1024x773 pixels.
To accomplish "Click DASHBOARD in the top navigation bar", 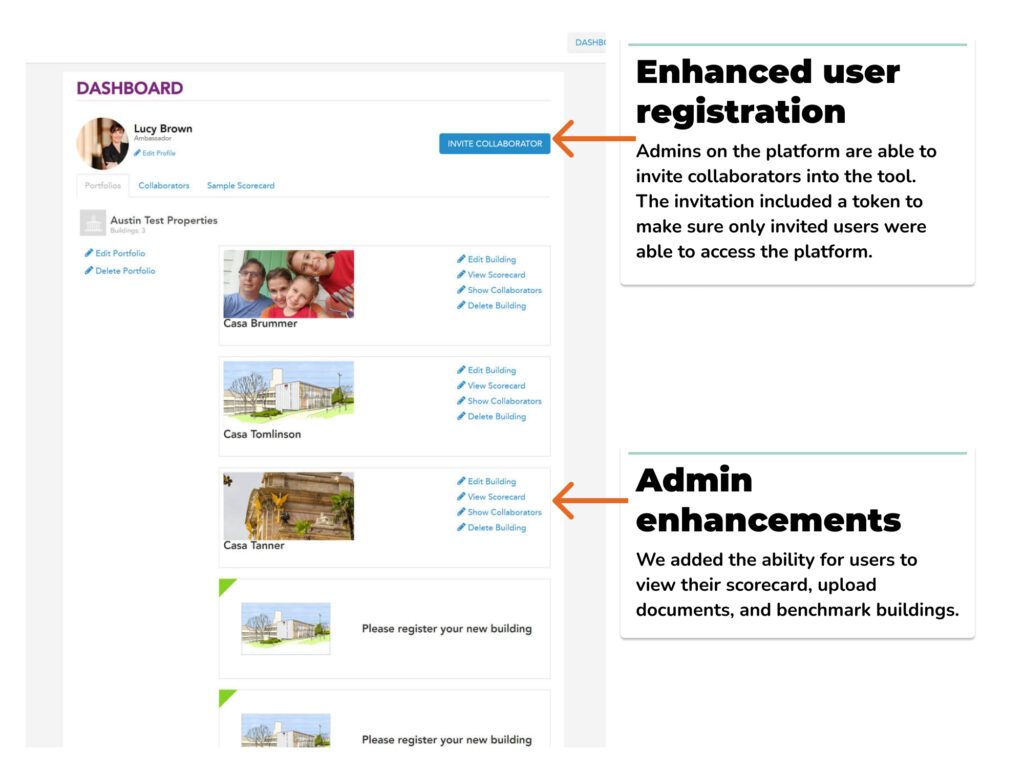I will click(591, 42).
